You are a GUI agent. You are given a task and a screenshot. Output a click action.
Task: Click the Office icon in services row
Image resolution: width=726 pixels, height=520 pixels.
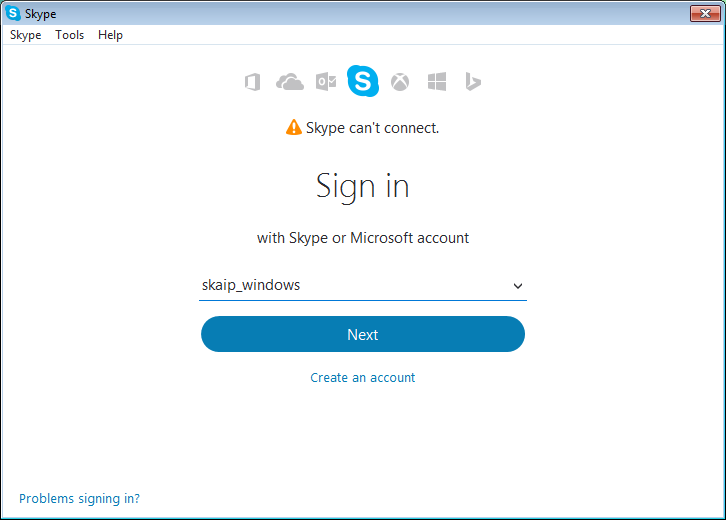tap(252, 82)
